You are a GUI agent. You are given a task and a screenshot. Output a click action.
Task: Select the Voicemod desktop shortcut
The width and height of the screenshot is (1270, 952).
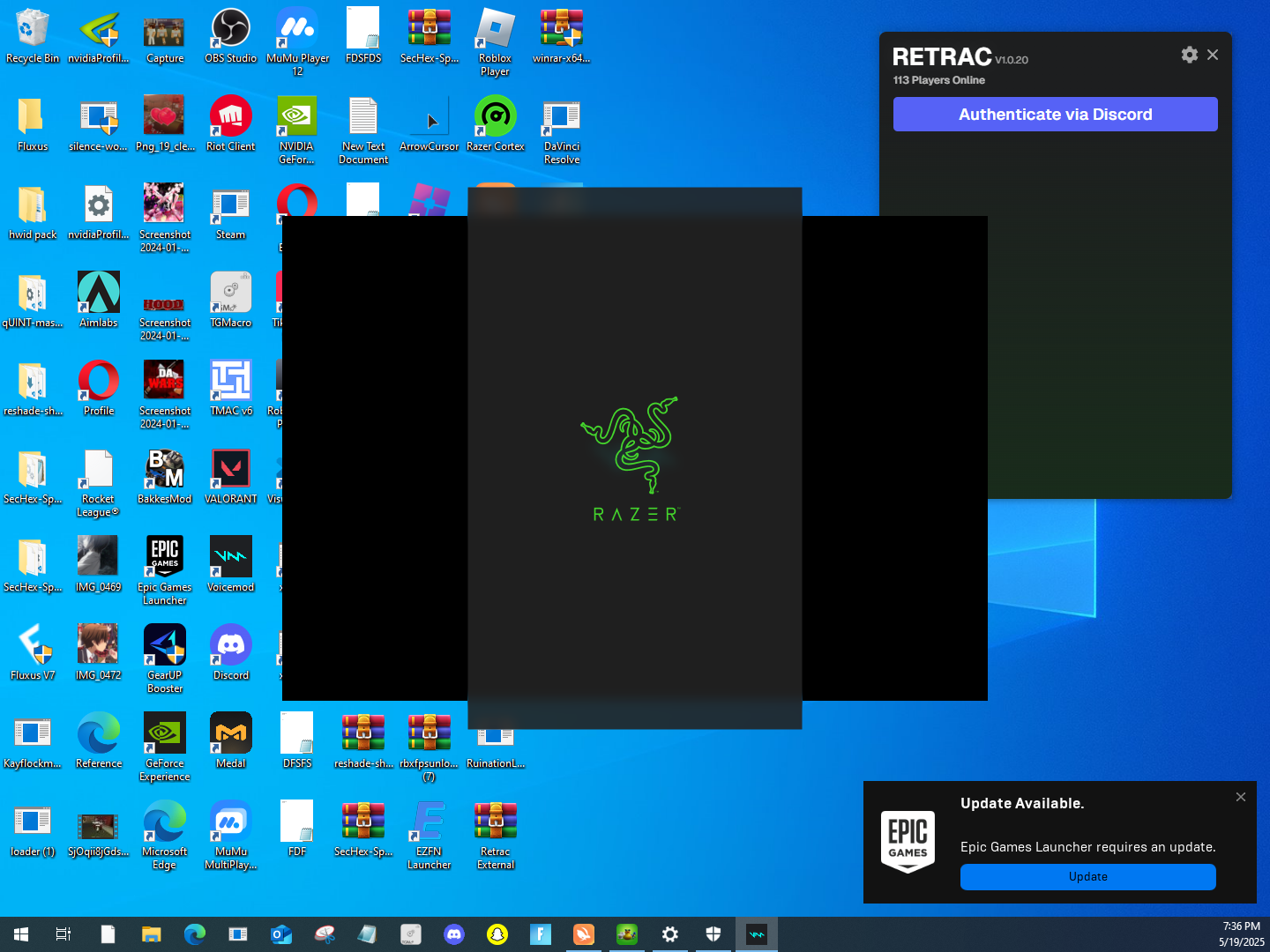(x=231, y=565)
